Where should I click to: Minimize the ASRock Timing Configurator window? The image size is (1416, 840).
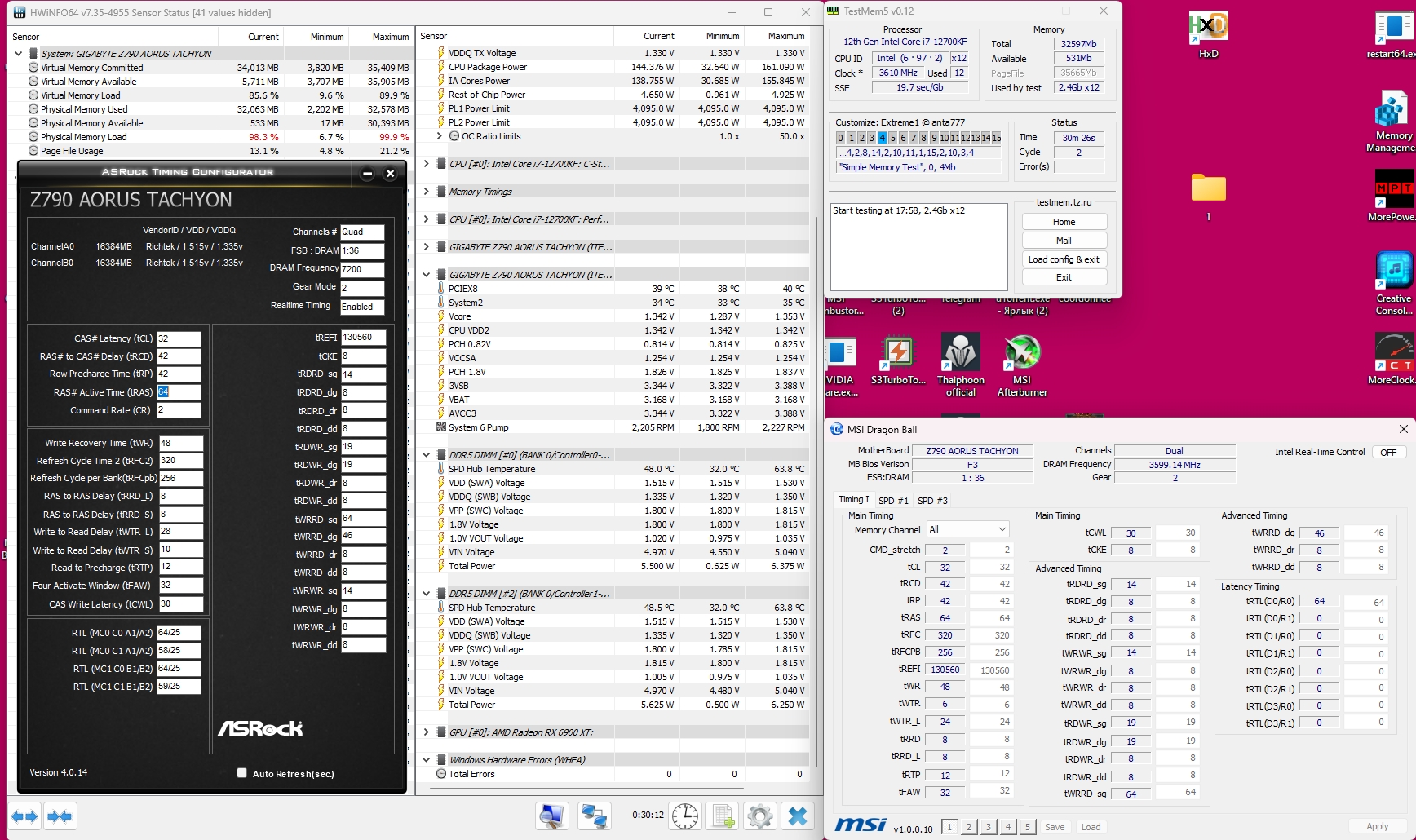(367, 173)
